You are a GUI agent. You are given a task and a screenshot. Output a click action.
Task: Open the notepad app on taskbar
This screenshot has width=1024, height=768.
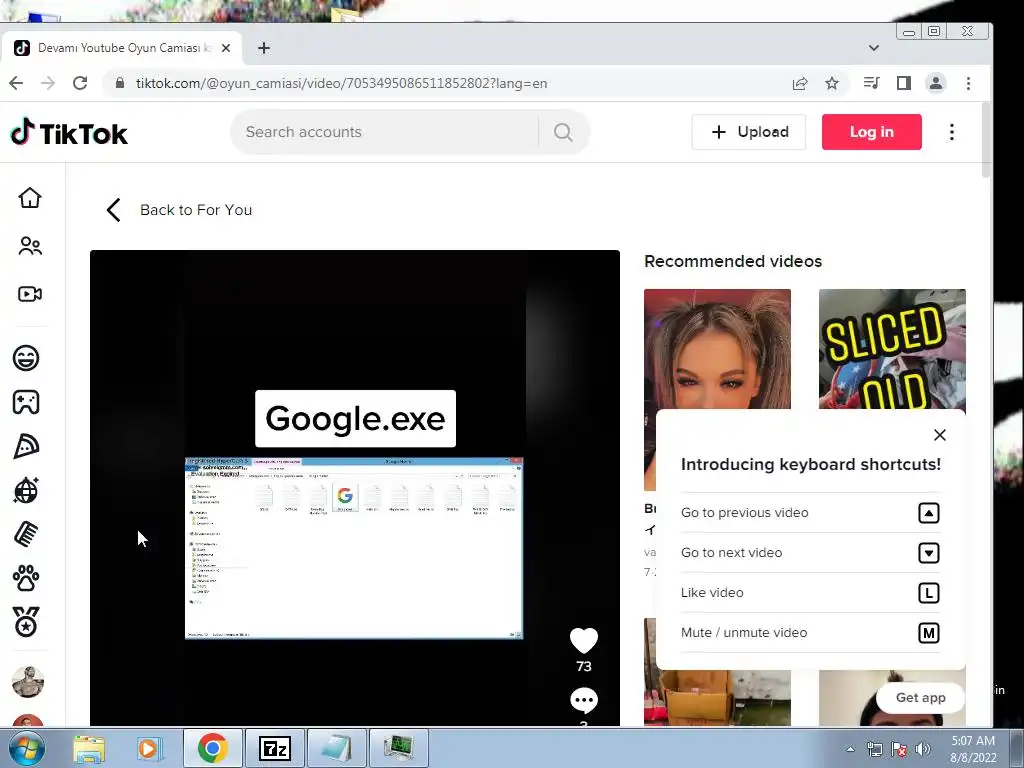click(x=337, y=748)
